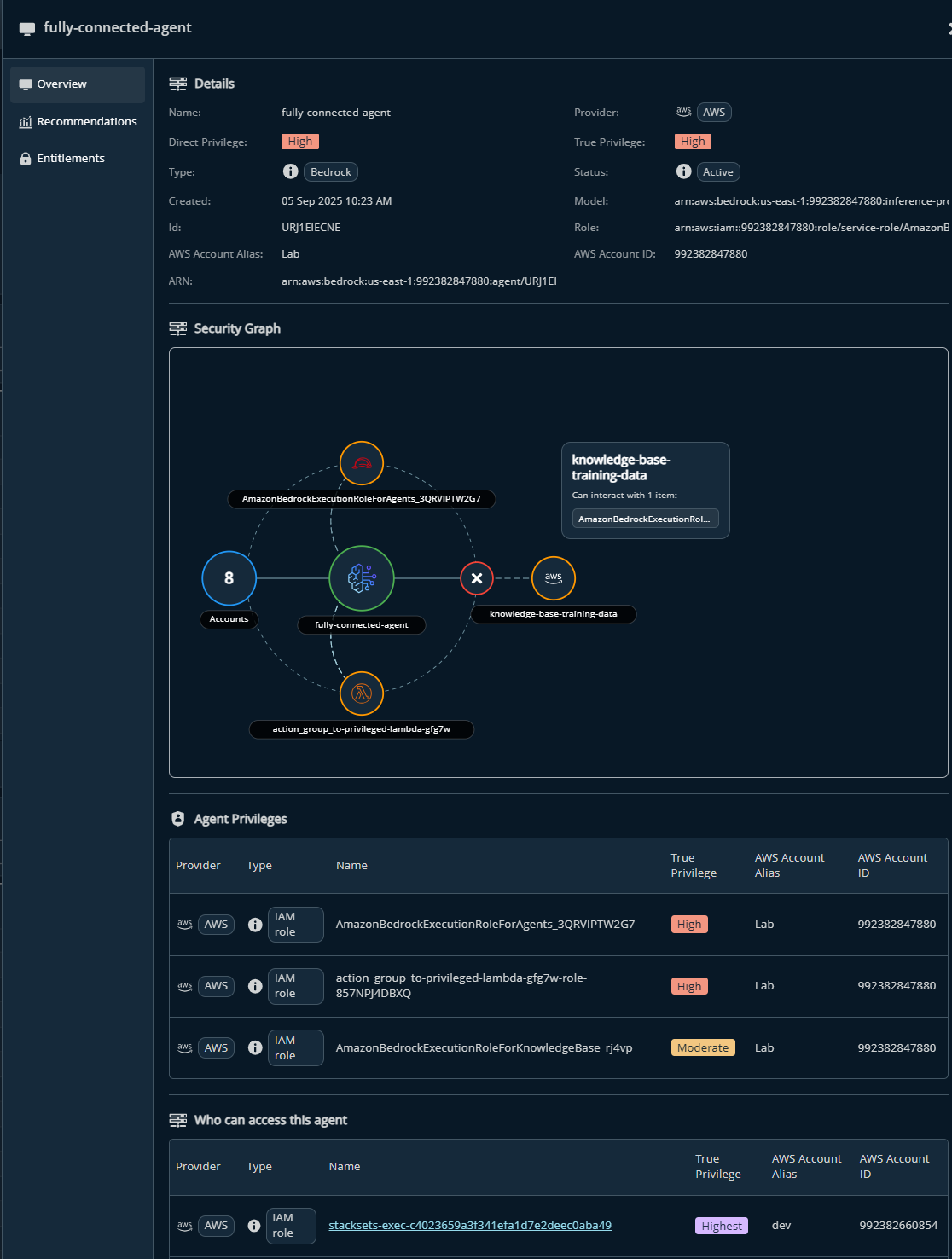
Task: Select the action_group lambda node icon
Action: [362, 693]
